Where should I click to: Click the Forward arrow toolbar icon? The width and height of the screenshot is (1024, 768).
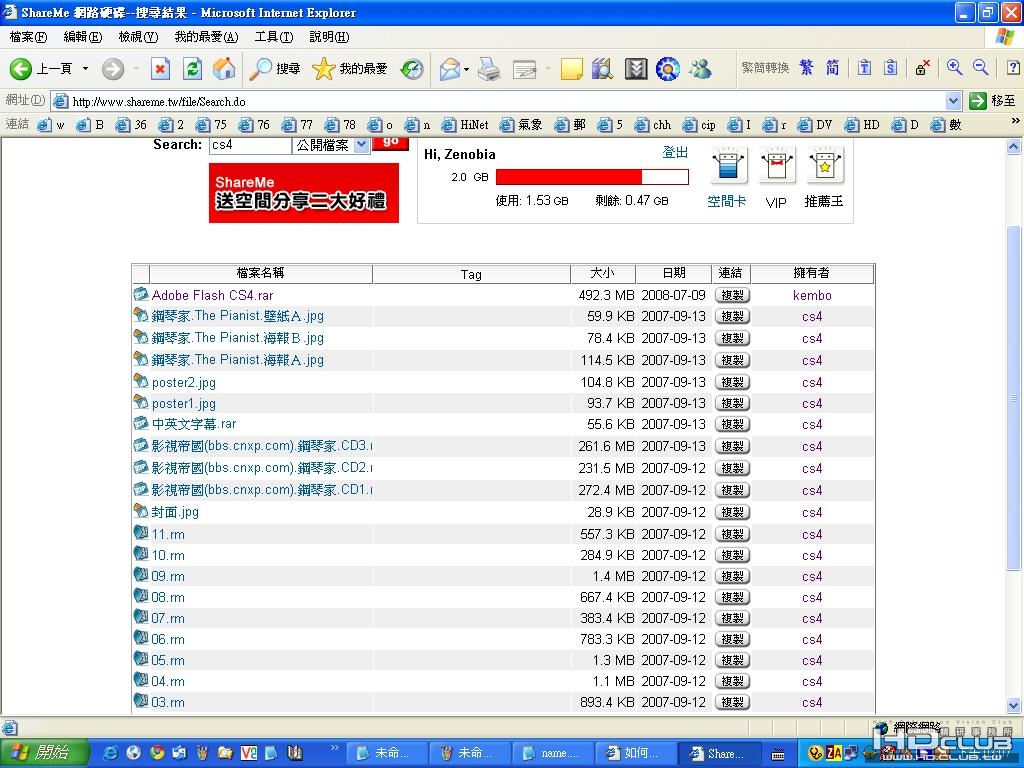[112, 69]
